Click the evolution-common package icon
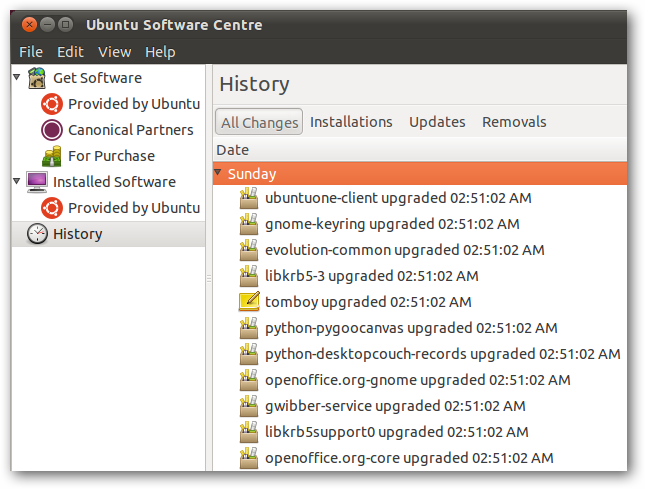Image resolution: width=645 pixels, height=489 pixels. pyautogui.click(x=249, y=250)
